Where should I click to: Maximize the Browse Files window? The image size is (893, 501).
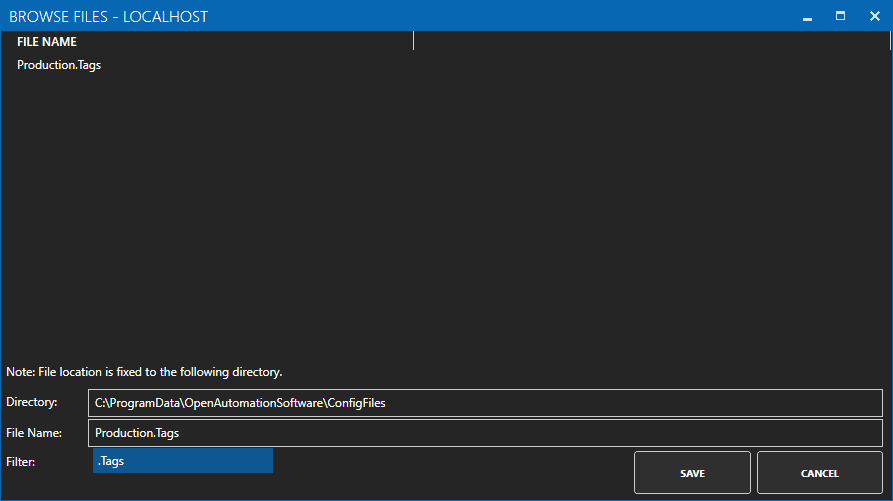pos(840,16)
